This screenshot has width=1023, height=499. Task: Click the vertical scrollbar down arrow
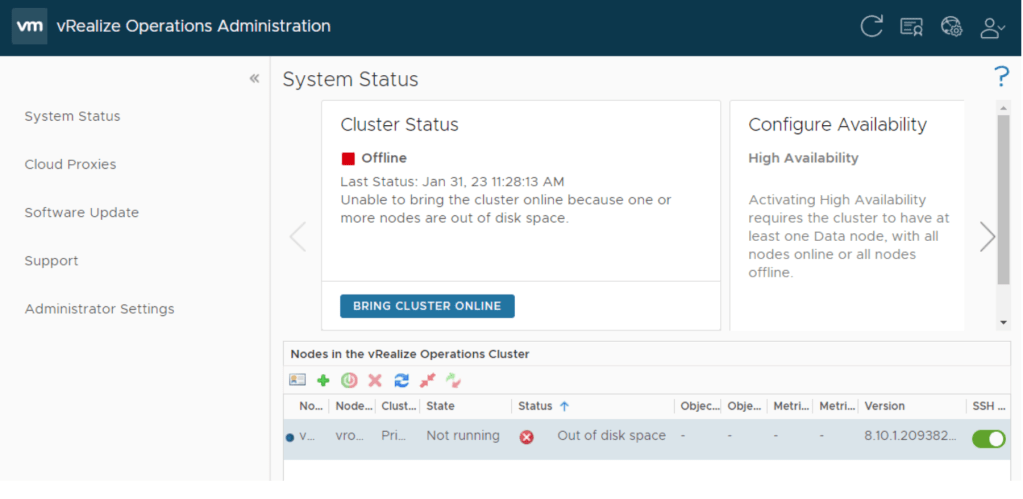[x=1003, y=322]
